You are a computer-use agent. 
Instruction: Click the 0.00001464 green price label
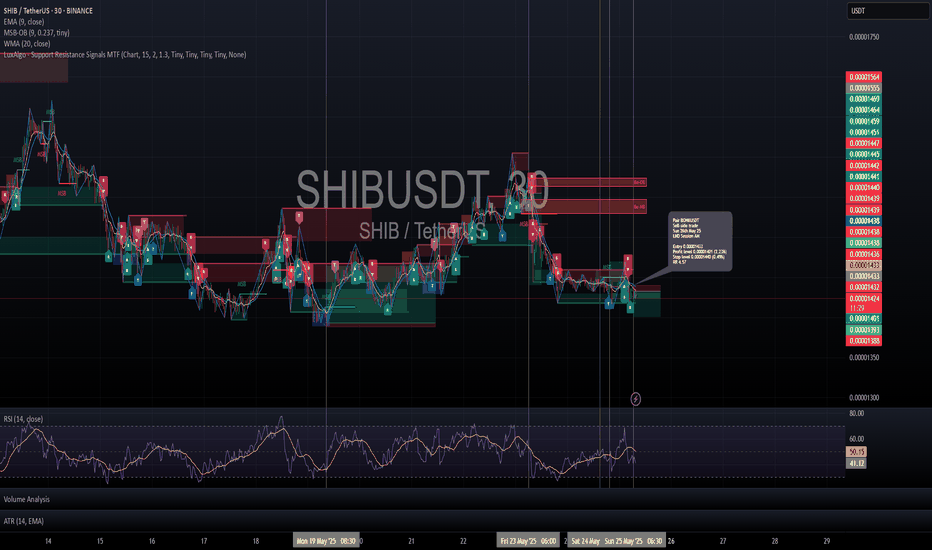864,110
